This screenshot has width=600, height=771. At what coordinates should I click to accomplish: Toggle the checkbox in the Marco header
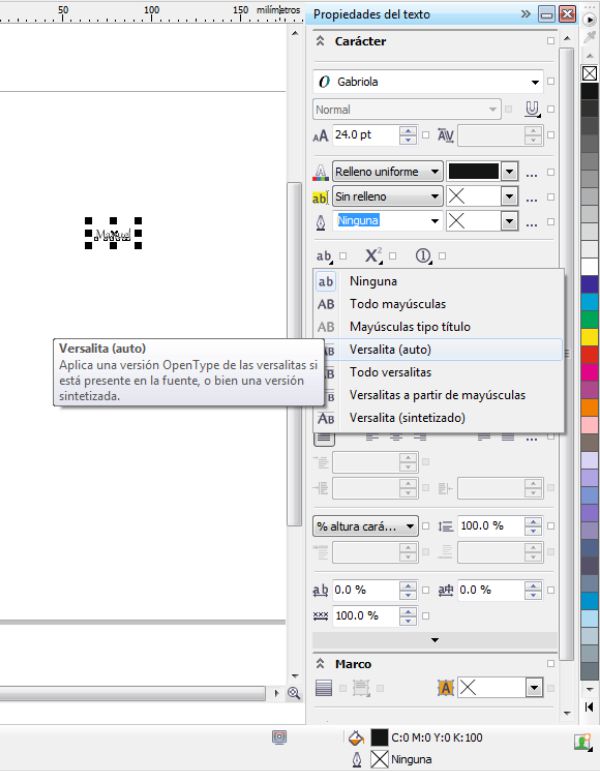click(551, 663)
